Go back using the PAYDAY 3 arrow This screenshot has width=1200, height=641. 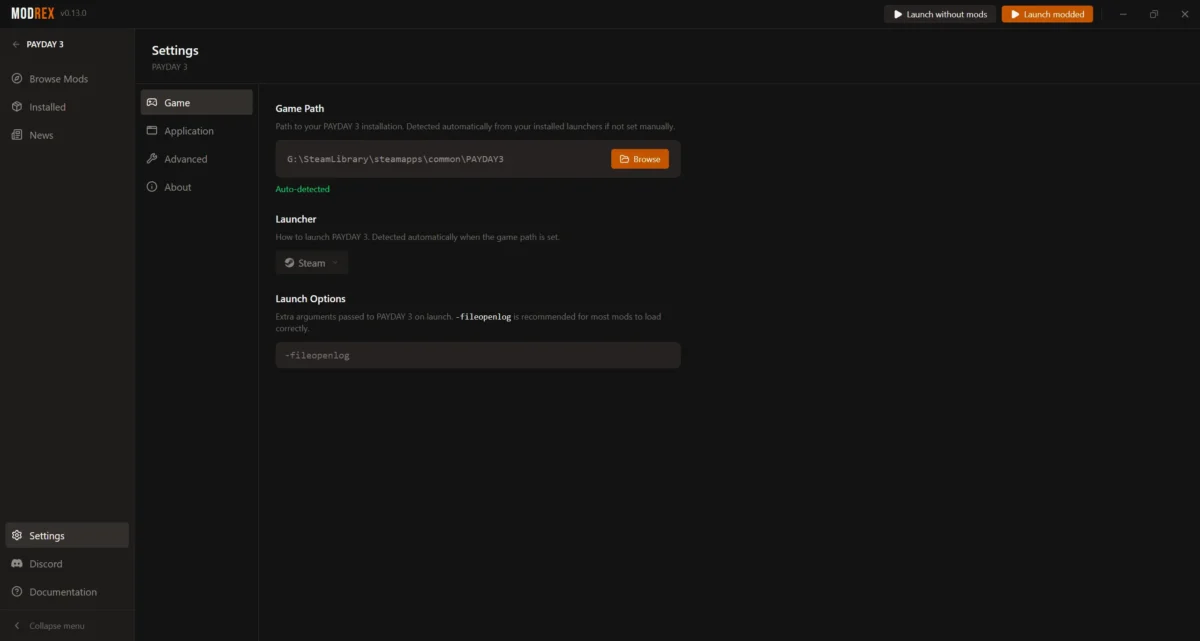(16, 45)
